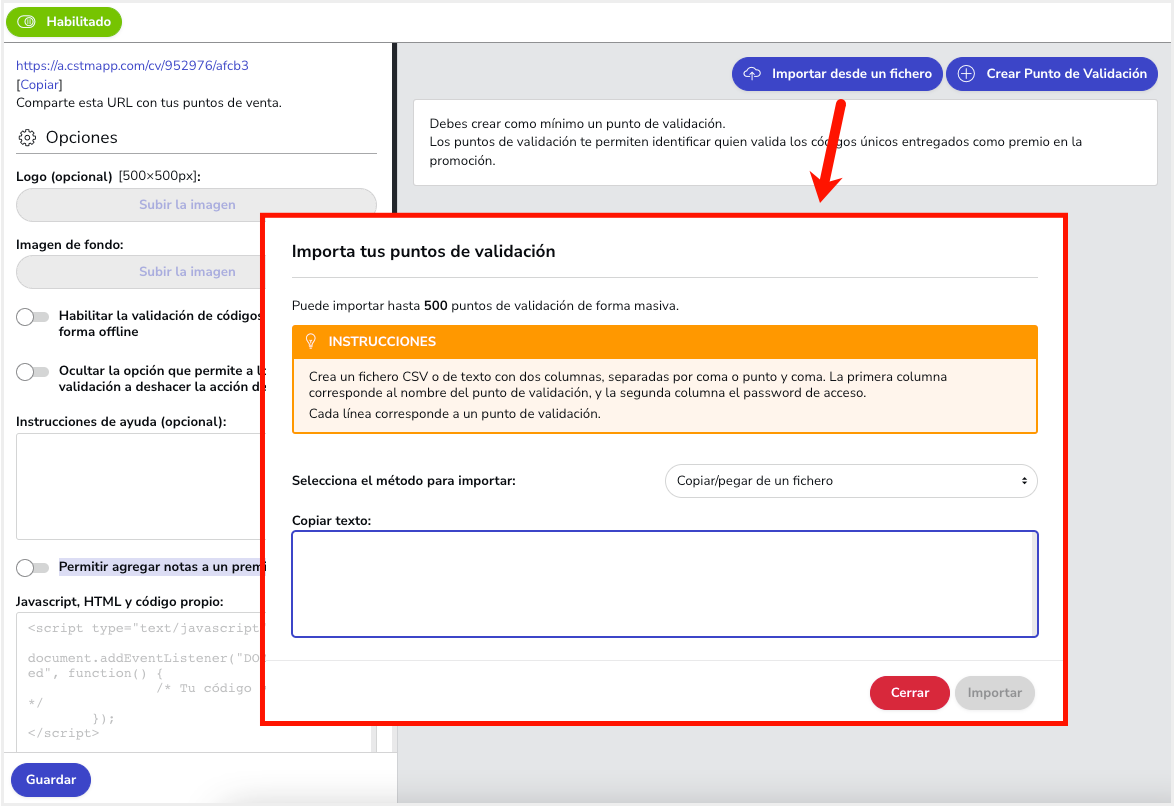Viewport: 1174px width, 807px height.
Task: Click the Opciones section heading
Action: 82,137
